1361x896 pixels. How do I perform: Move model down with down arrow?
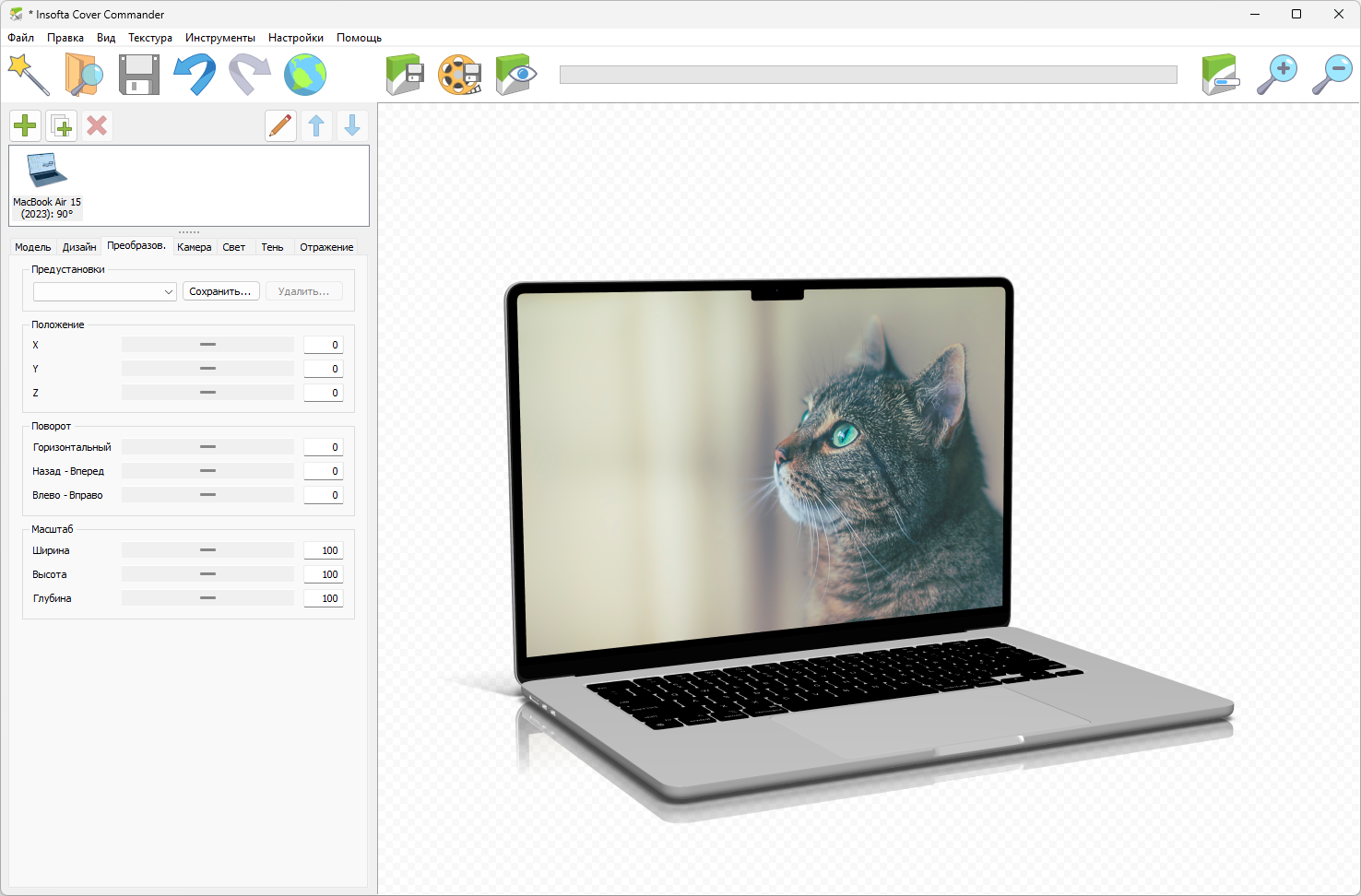352,125
